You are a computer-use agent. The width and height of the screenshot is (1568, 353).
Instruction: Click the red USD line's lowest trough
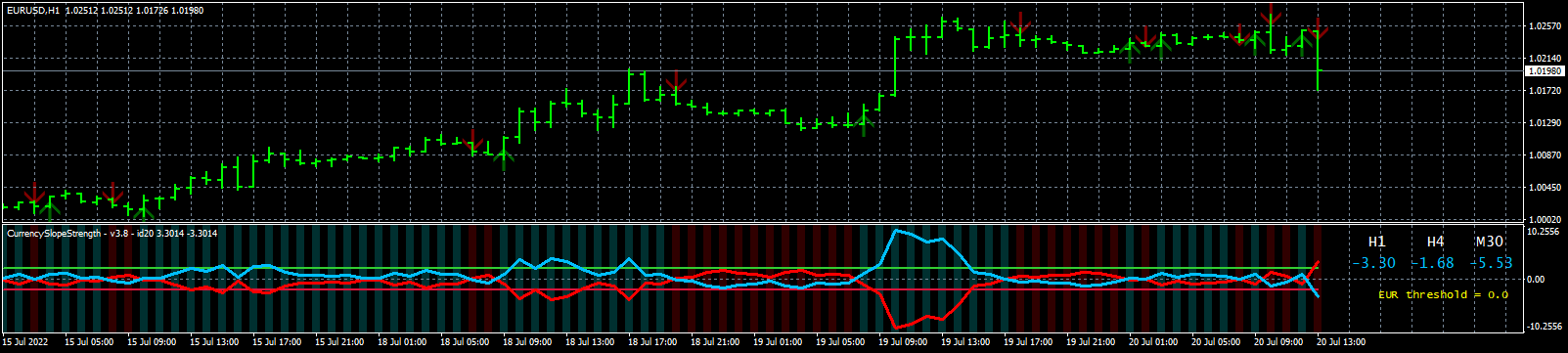tap(896, 327)
